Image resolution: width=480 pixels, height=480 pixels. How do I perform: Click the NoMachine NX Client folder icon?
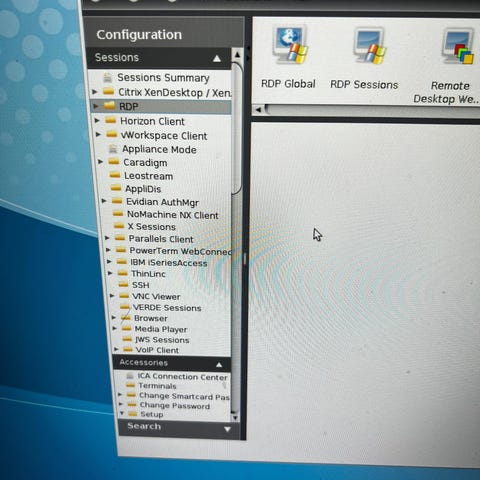[118, 214]
